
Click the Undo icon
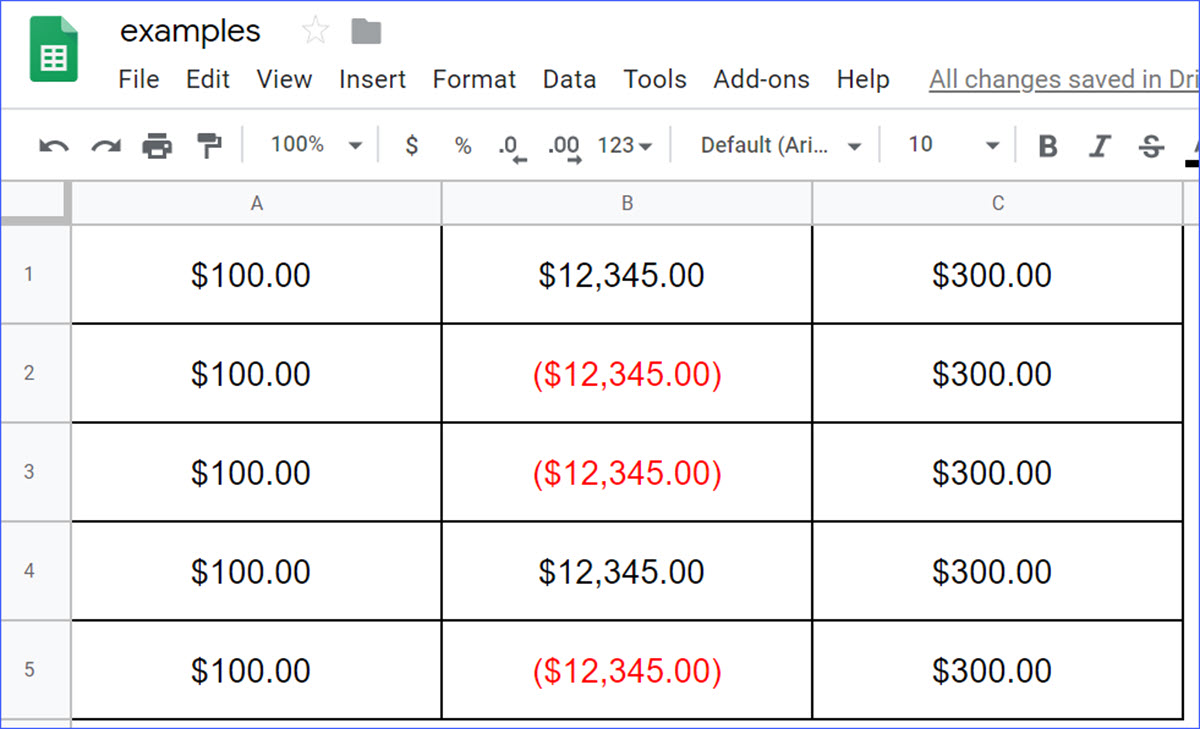point(55,144)
